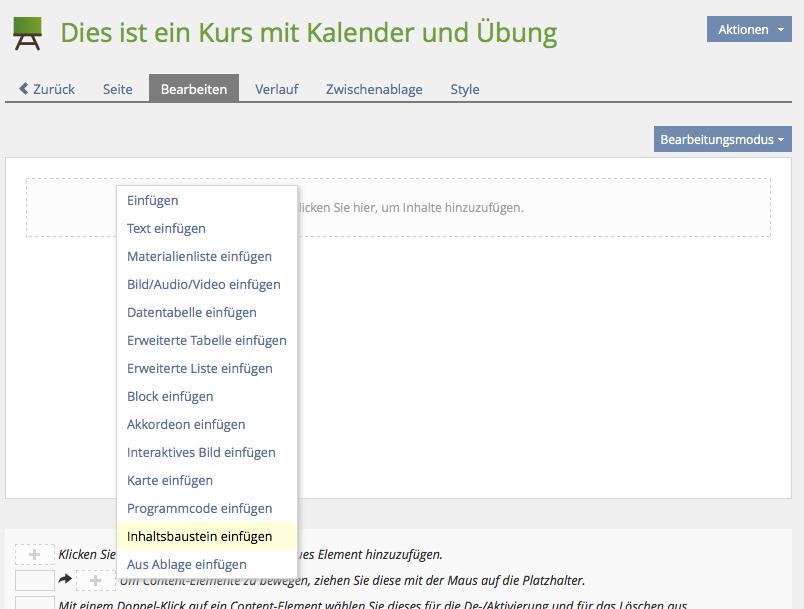This screenshot has height=609, width=804.
Task: Switch to the Seite tab
Action: 117,89
